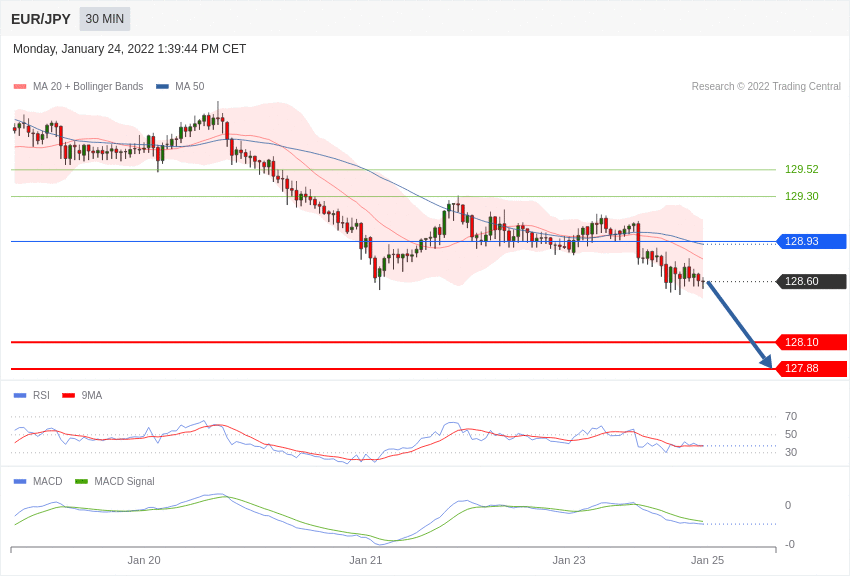Click the Jan 25 date axis label
This screenshot has height=576, width=850.
point(707,560)
